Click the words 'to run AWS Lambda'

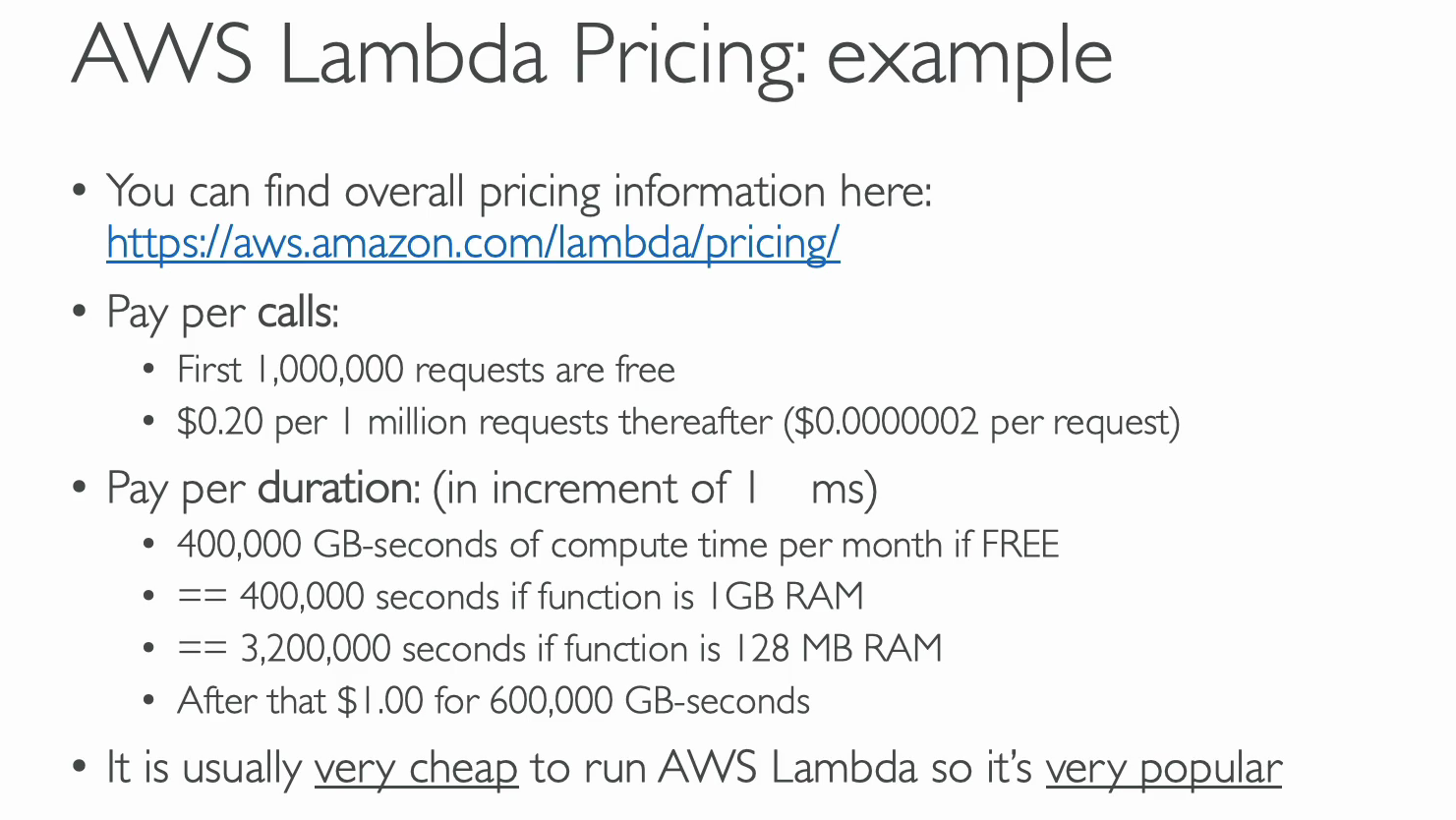[x=724, y=767]
